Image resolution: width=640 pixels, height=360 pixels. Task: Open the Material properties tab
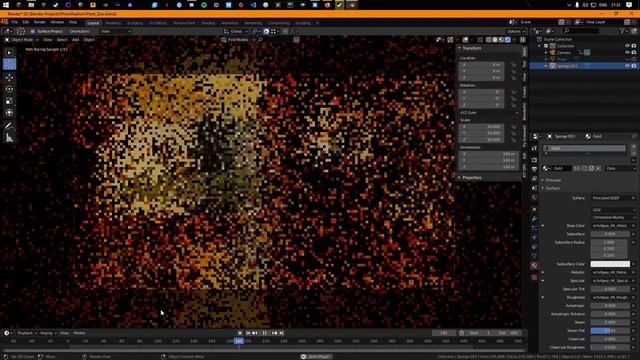[534, 265]
